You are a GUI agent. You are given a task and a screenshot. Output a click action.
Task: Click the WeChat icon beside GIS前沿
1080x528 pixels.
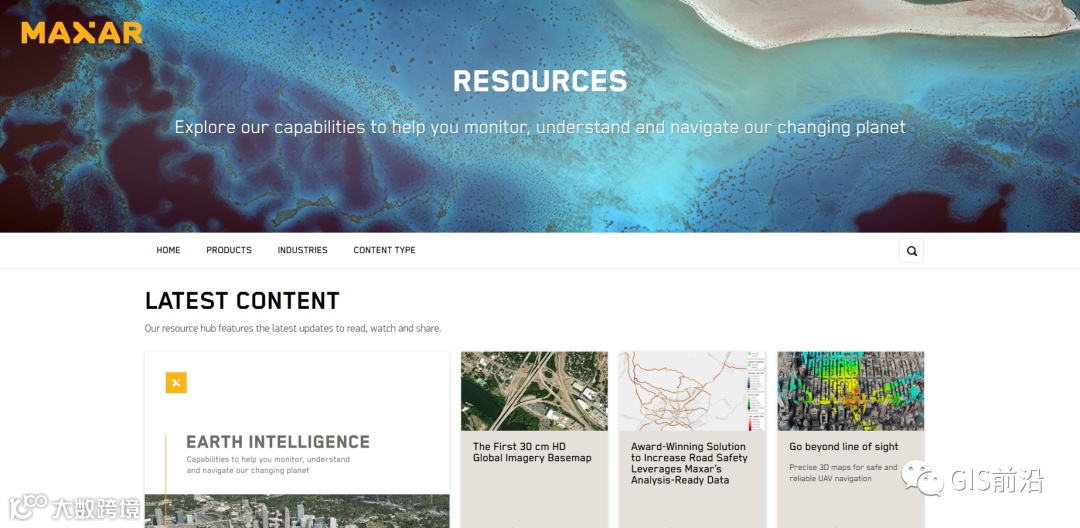coord(923,478)
